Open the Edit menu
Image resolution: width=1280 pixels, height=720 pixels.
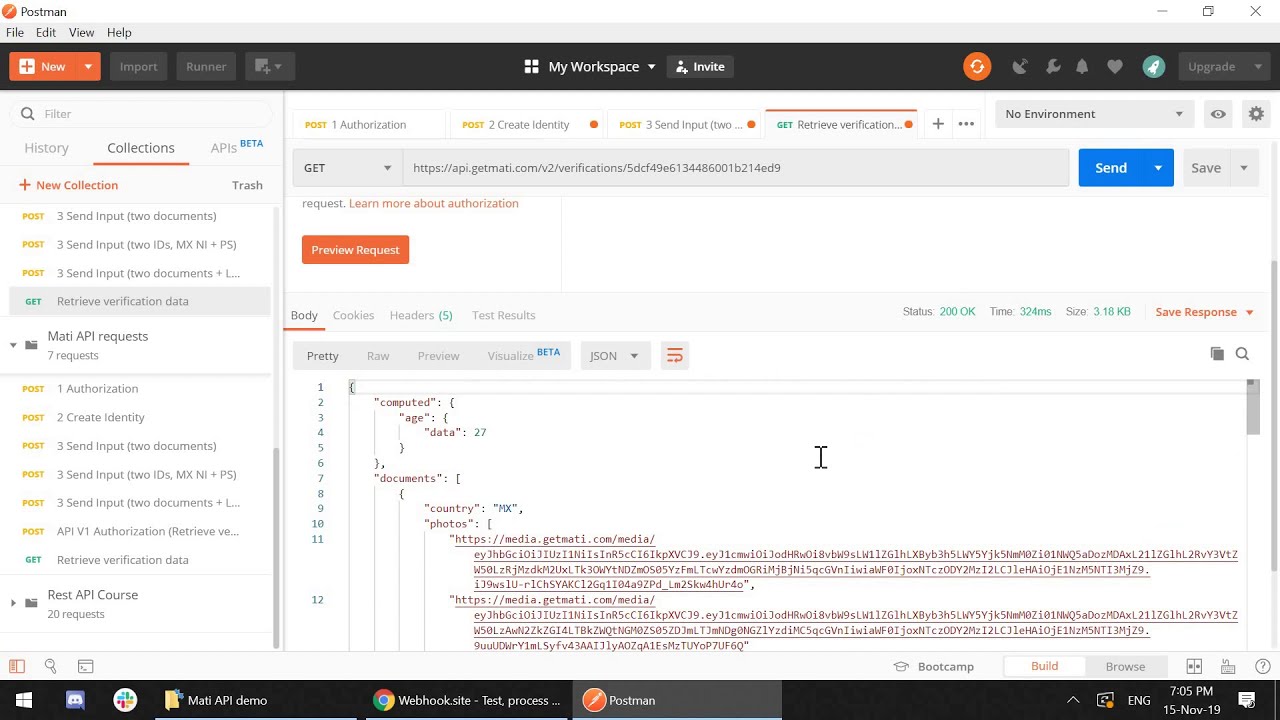[x=46, y=33]
